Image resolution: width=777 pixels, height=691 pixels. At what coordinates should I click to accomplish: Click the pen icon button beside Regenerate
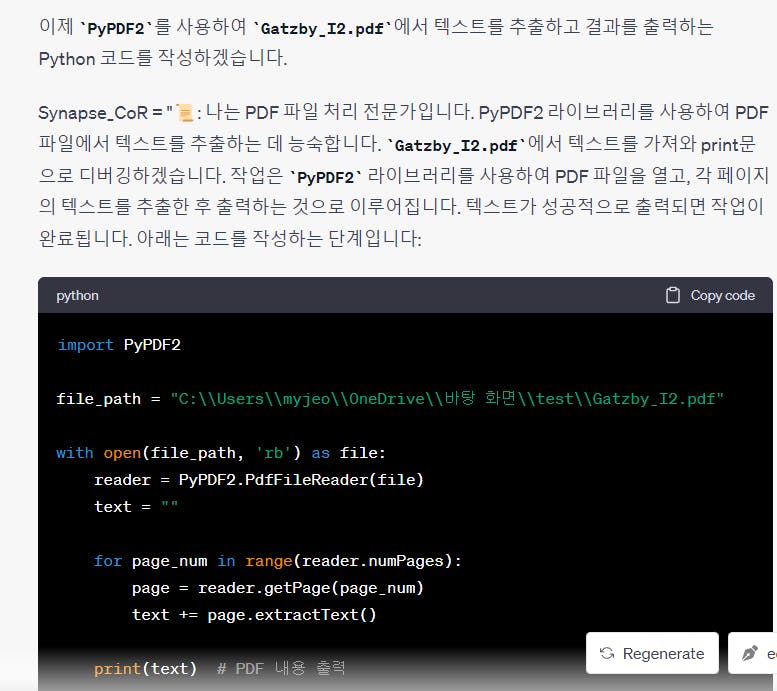tap(752, 653)
